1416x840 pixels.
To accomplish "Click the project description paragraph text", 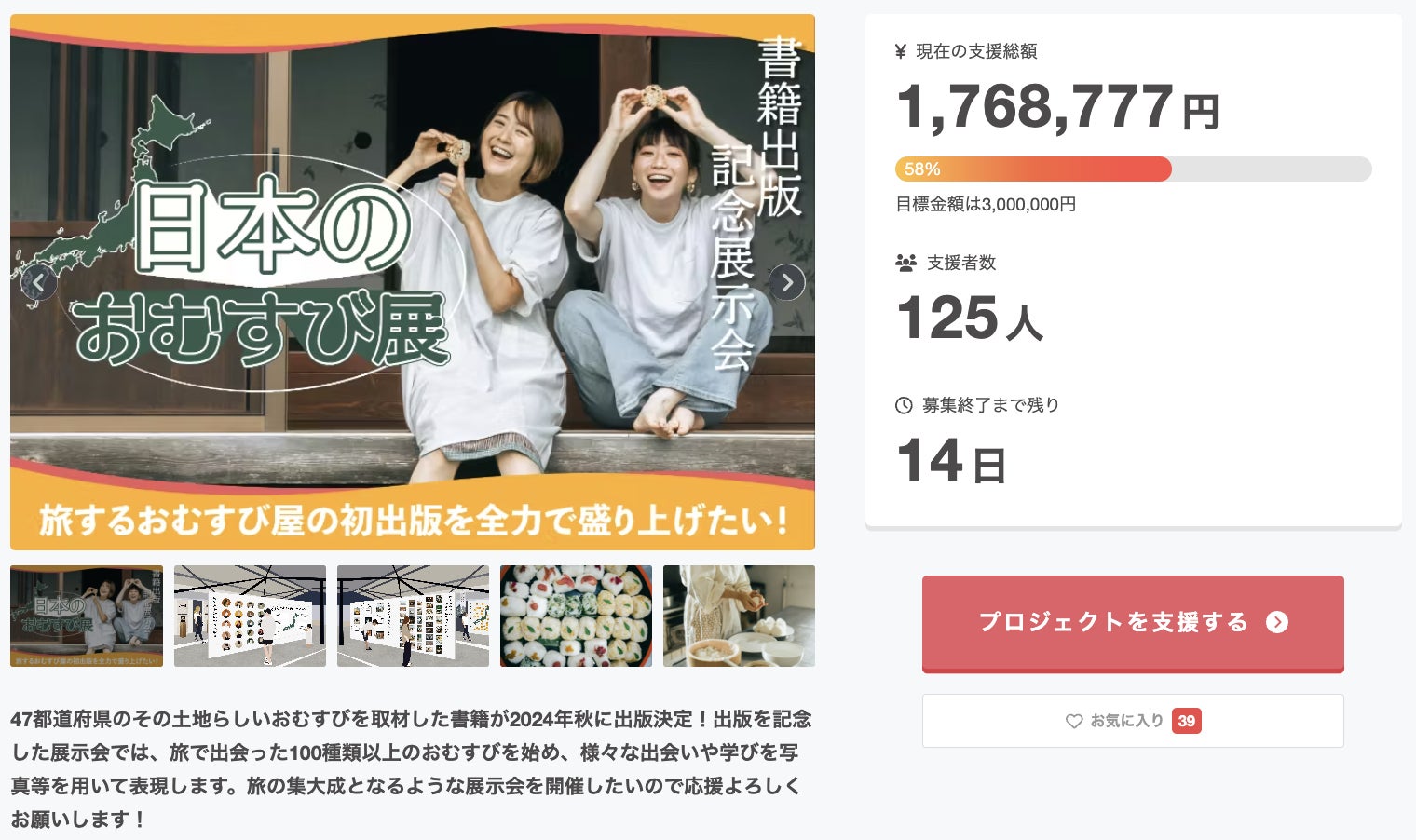I will [x=411, y=769].
